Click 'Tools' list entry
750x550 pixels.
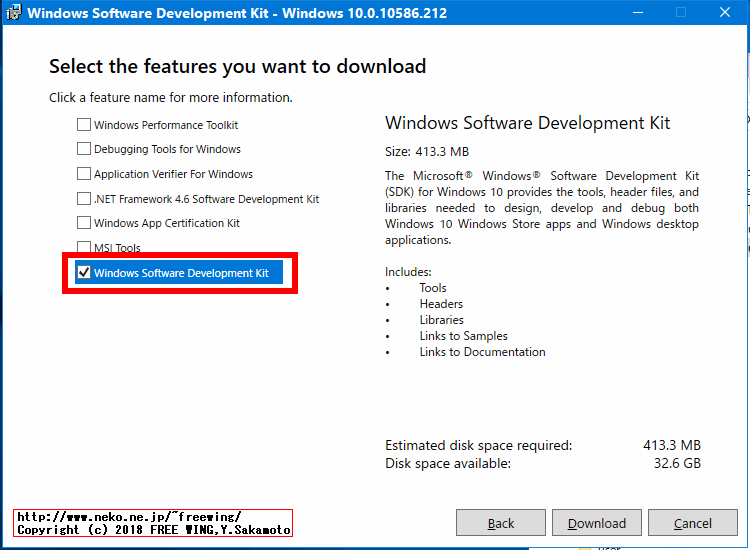tap(433, 288)
